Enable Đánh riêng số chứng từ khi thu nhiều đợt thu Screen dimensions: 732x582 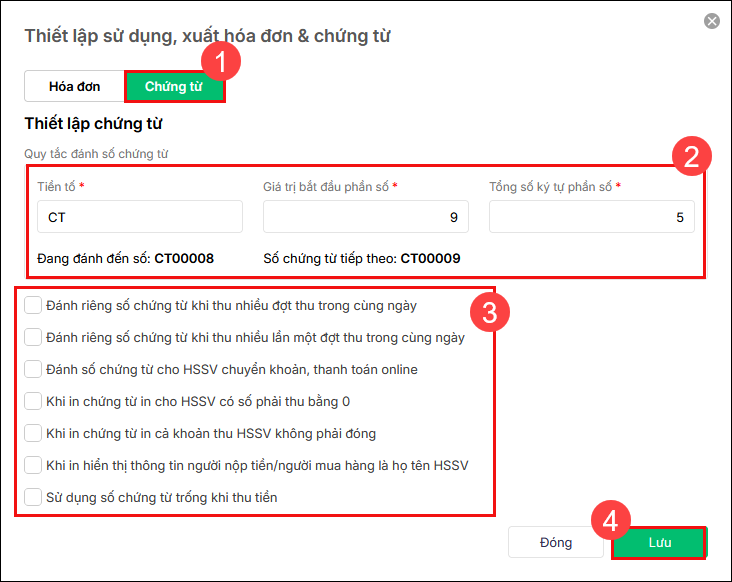33,305
